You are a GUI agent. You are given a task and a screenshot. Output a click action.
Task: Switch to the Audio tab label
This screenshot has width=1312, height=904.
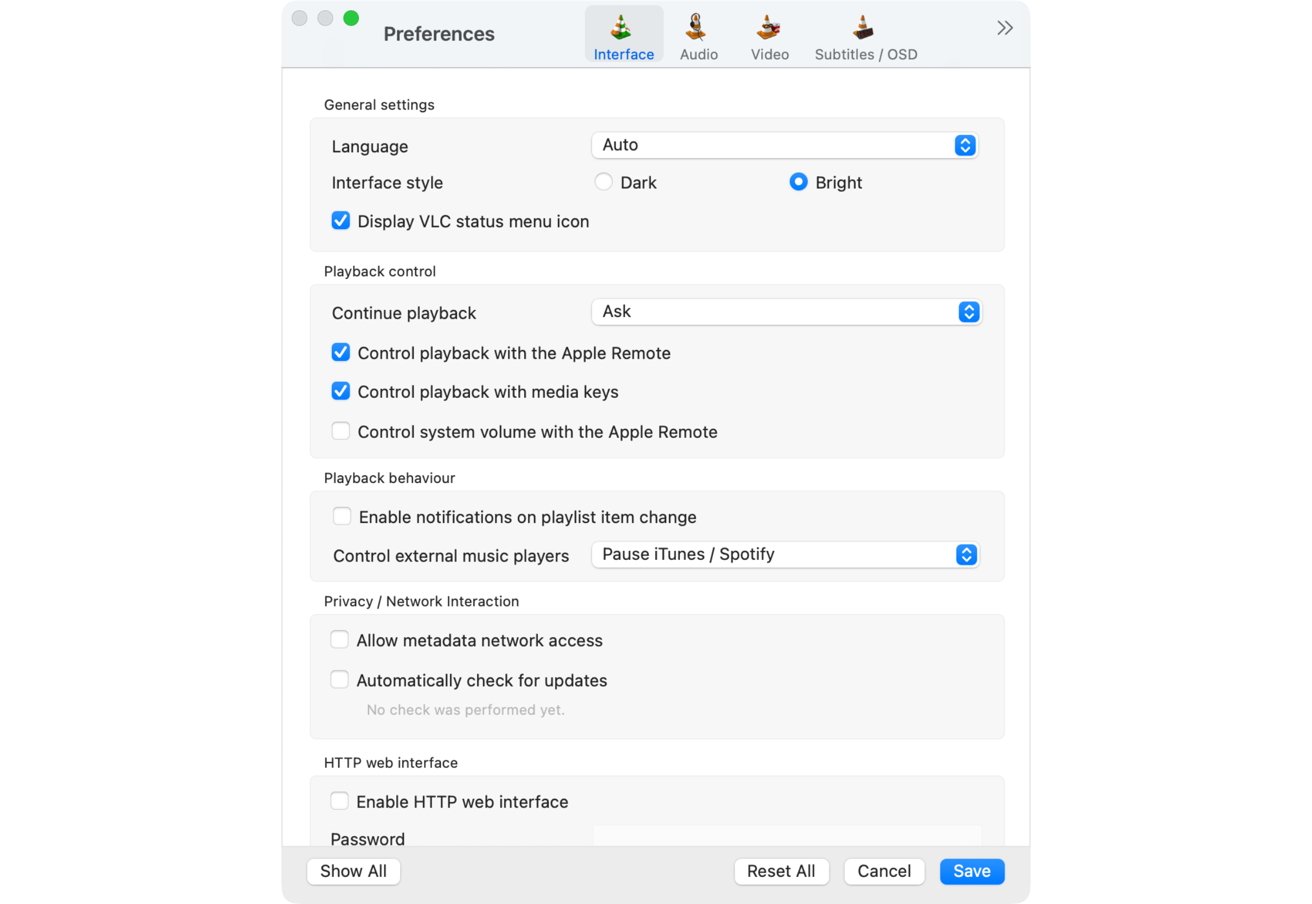(699, 55)
